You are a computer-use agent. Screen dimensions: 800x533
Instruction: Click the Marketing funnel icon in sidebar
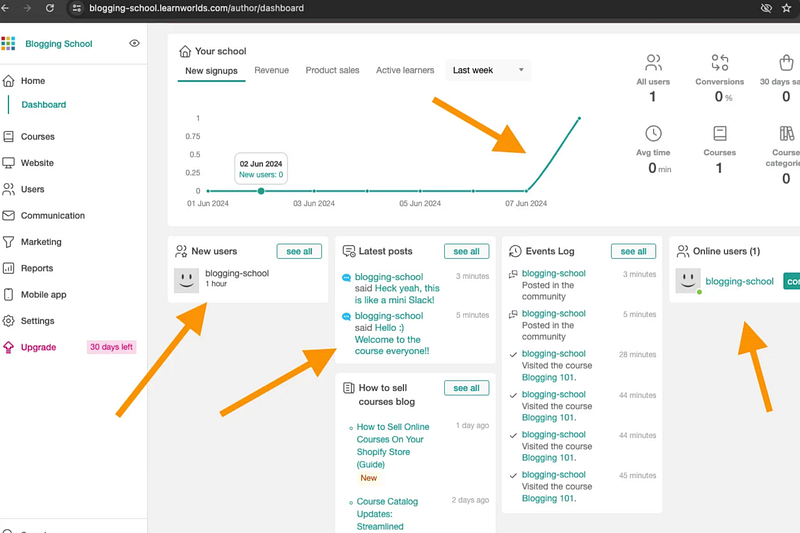coord(8,242)
